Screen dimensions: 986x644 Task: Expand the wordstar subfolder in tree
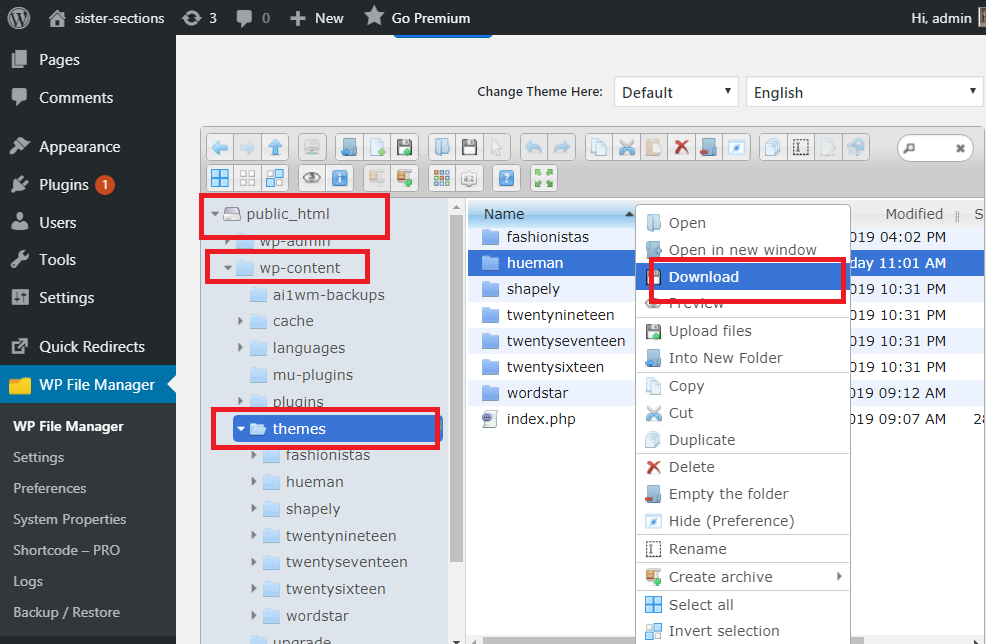(x=253, y=615)
